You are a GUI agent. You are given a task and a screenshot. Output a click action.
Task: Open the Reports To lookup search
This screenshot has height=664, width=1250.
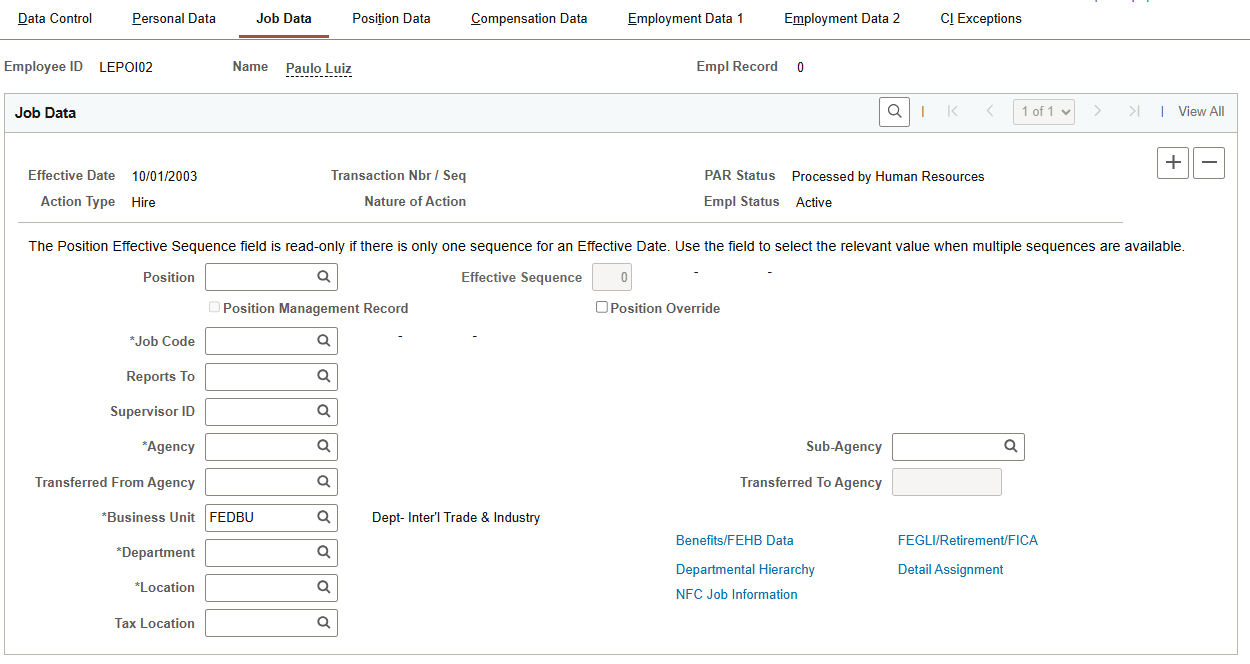(x=323, y=376)
